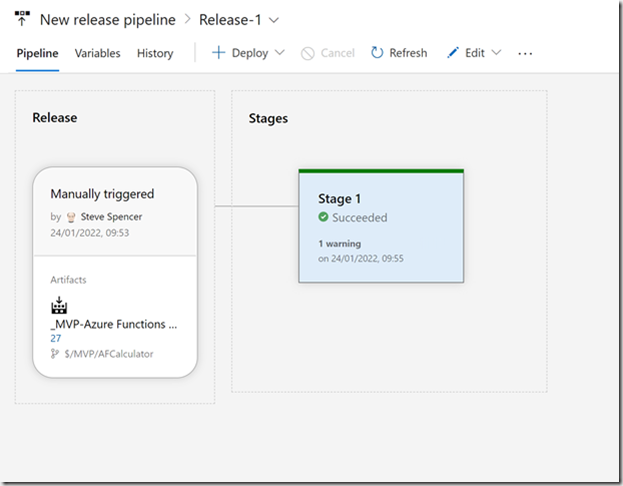The width and height of the screenshot is (623, 486).
Task: Open the more options ellipsis menu
Action: [525, 53]
